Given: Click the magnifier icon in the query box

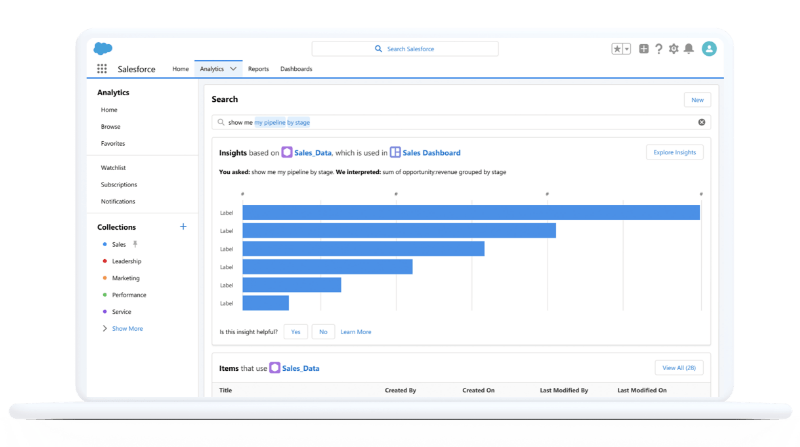Looking at the screenshot, I should [x=221, y=122].
